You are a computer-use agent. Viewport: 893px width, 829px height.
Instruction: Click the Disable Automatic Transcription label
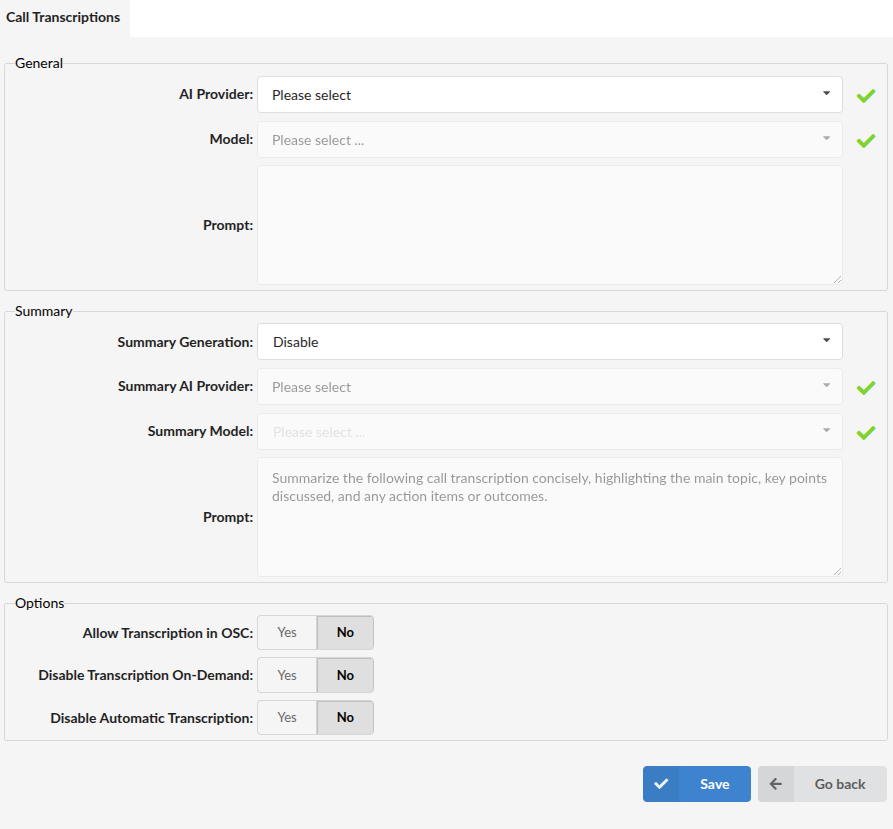click(x=151, y=718)
